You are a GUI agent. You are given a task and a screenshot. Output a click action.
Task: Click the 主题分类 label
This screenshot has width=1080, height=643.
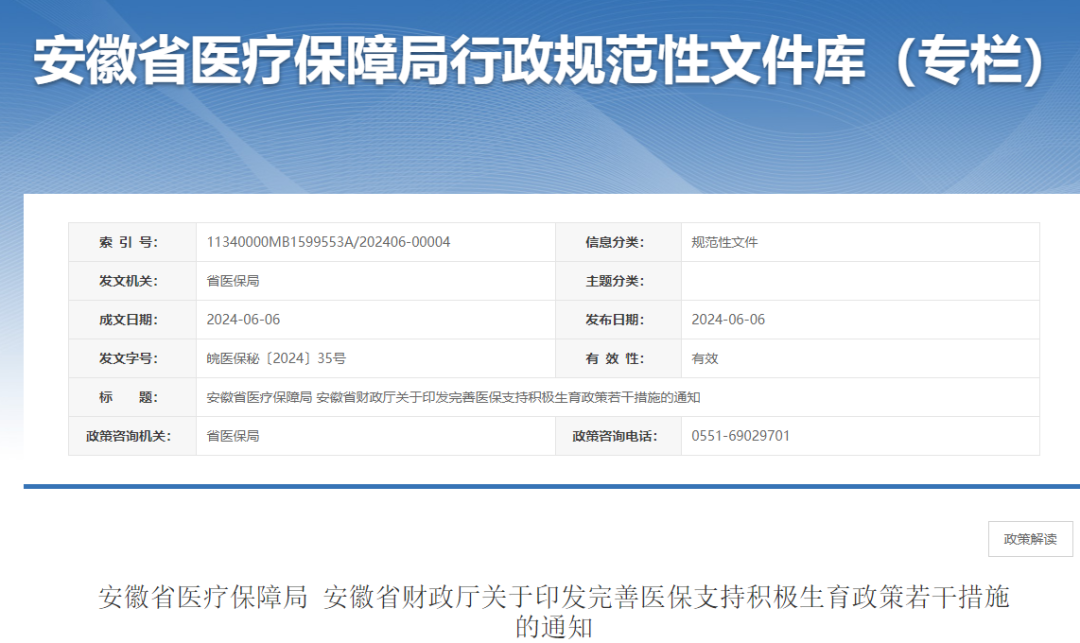tap(614, 281)
